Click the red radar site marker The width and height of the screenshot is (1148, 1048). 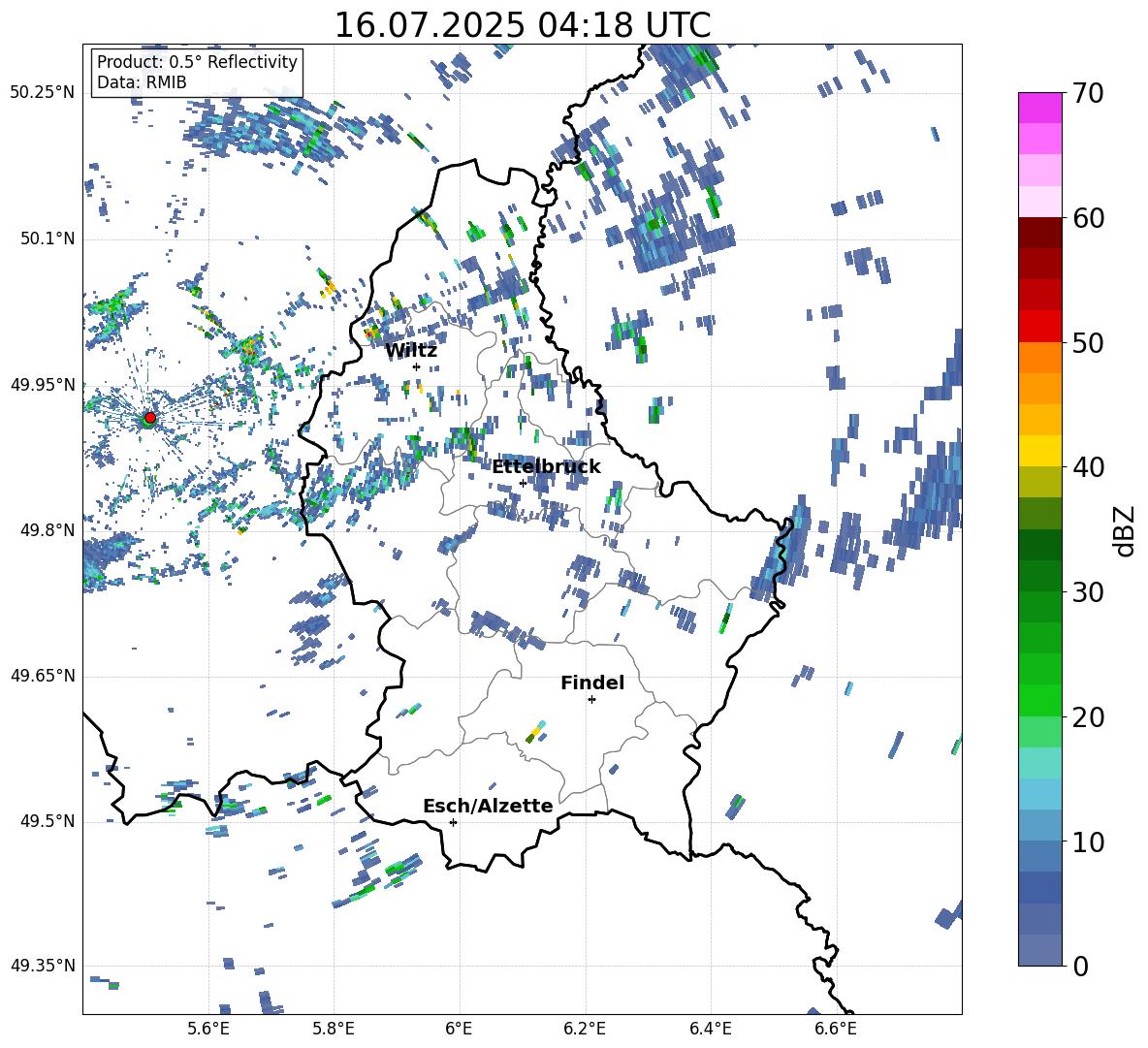tap(149, 418)
